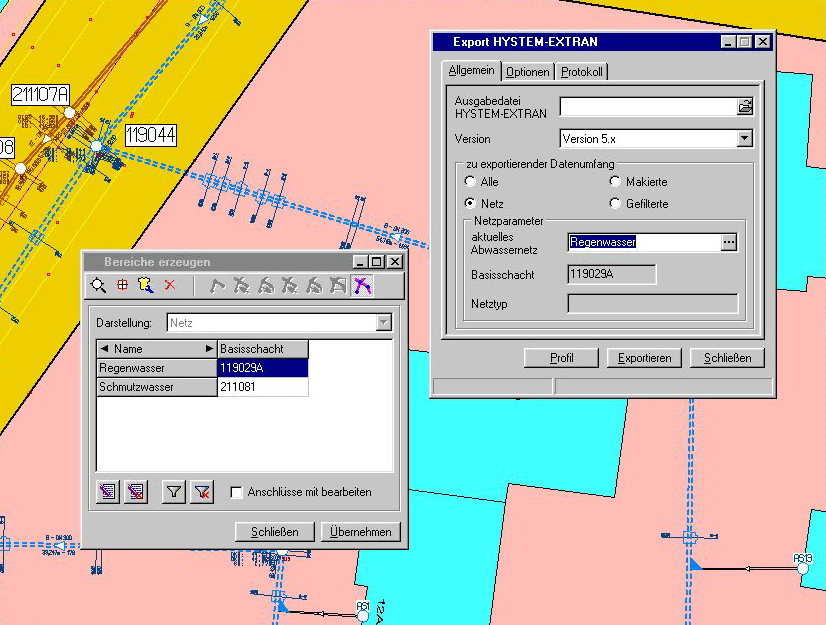This screenshot has height=625, width=826.
Task: Click the red grid crosshair toolbar icon
Action: (x=122, y=286)
